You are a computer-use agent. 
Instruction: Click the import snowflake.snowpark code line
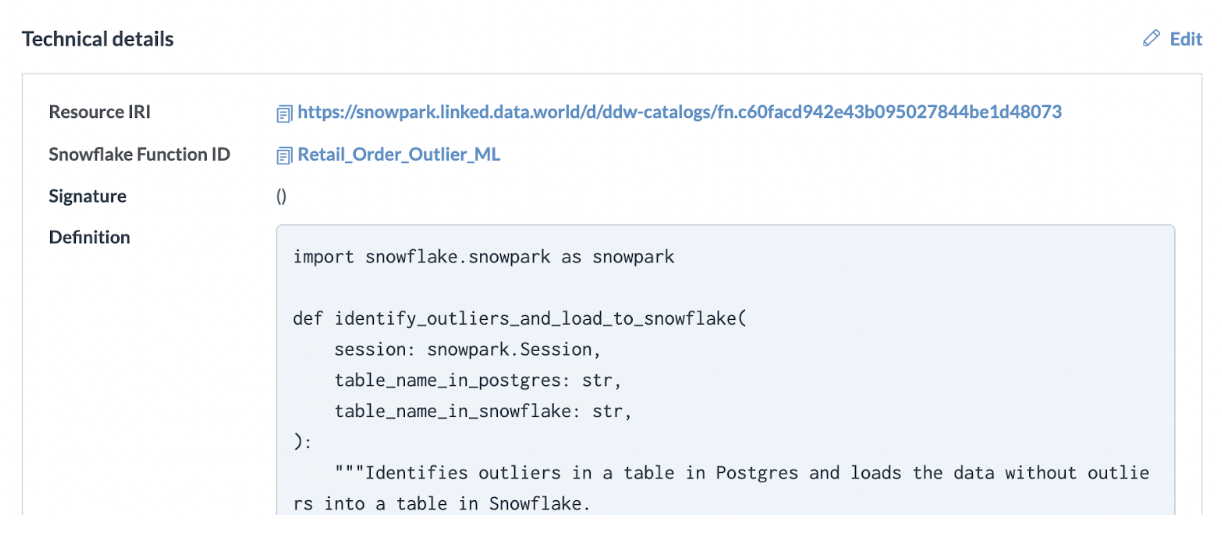pos(484,257)
